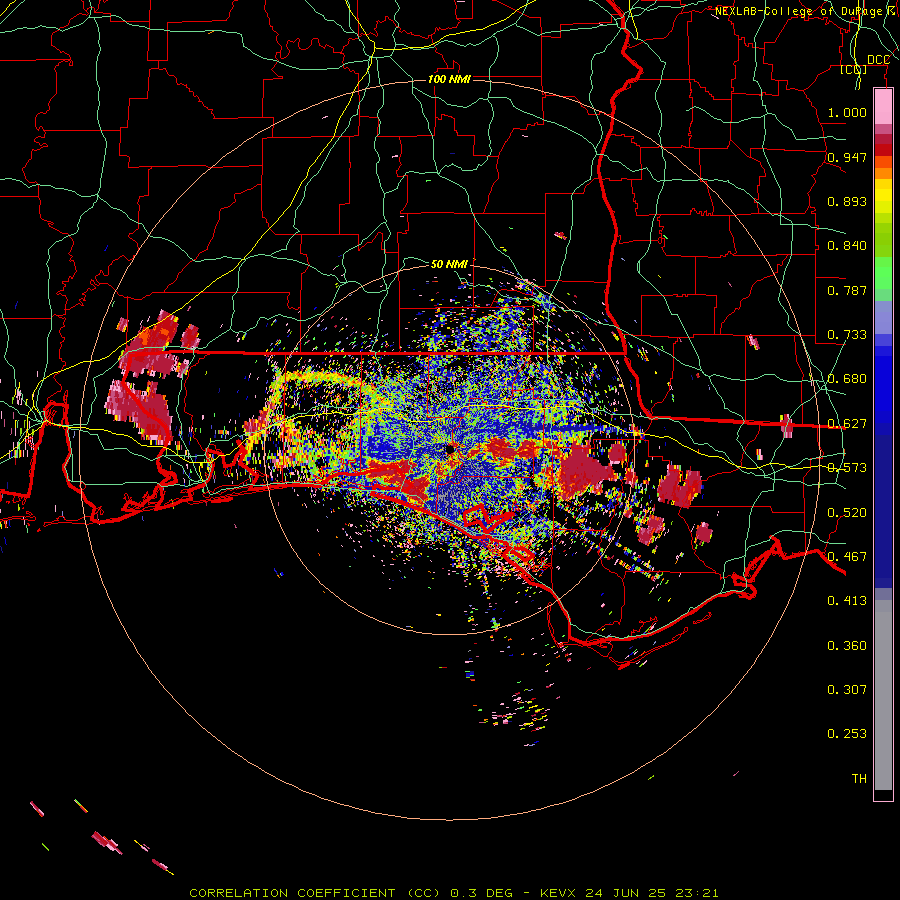The width and height of the screenshot is (900, 900).
Task: Click the 0.253 scale label
Action: click(x=847, y=734)
